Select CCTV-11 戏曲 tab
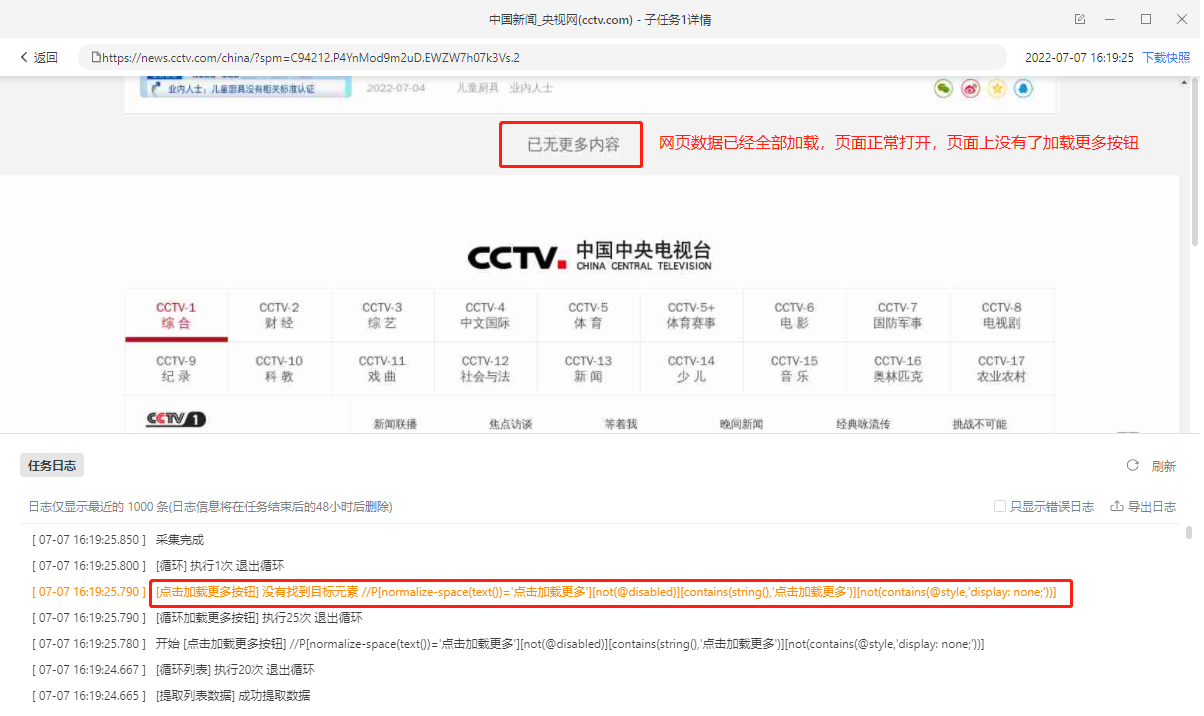This screenshot has height=716, width=1204. [x=382, y=368]
